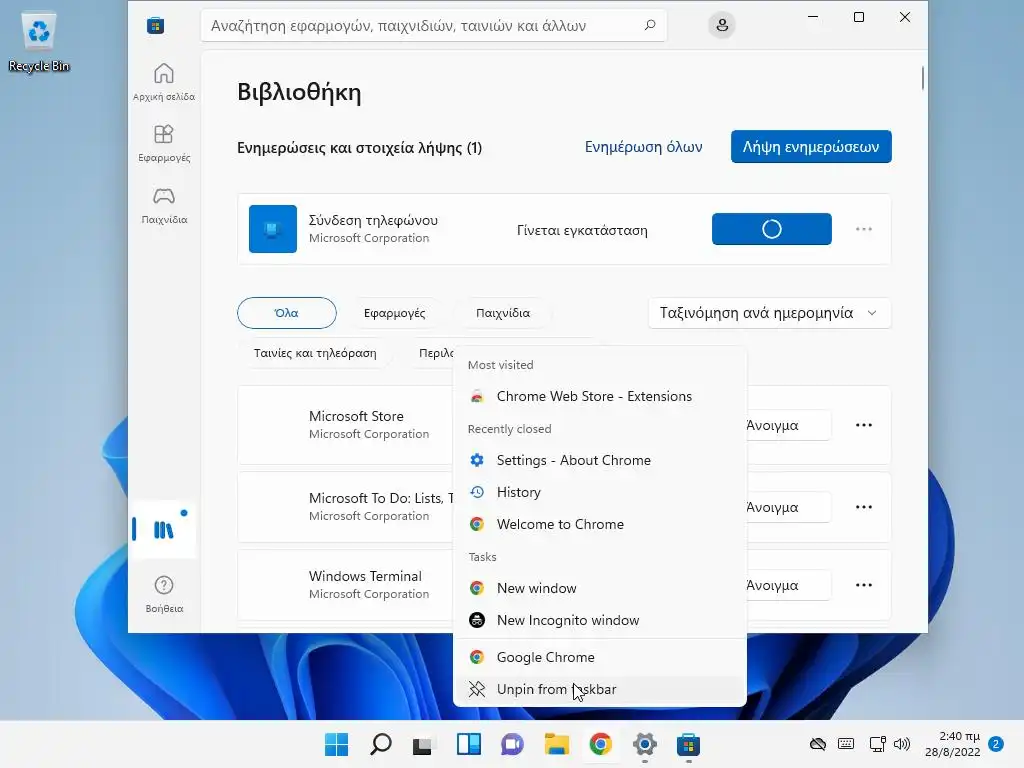Click the Windows Terminal app name
The width and height of the screenshot is (1024, 768).
[365, 576]
